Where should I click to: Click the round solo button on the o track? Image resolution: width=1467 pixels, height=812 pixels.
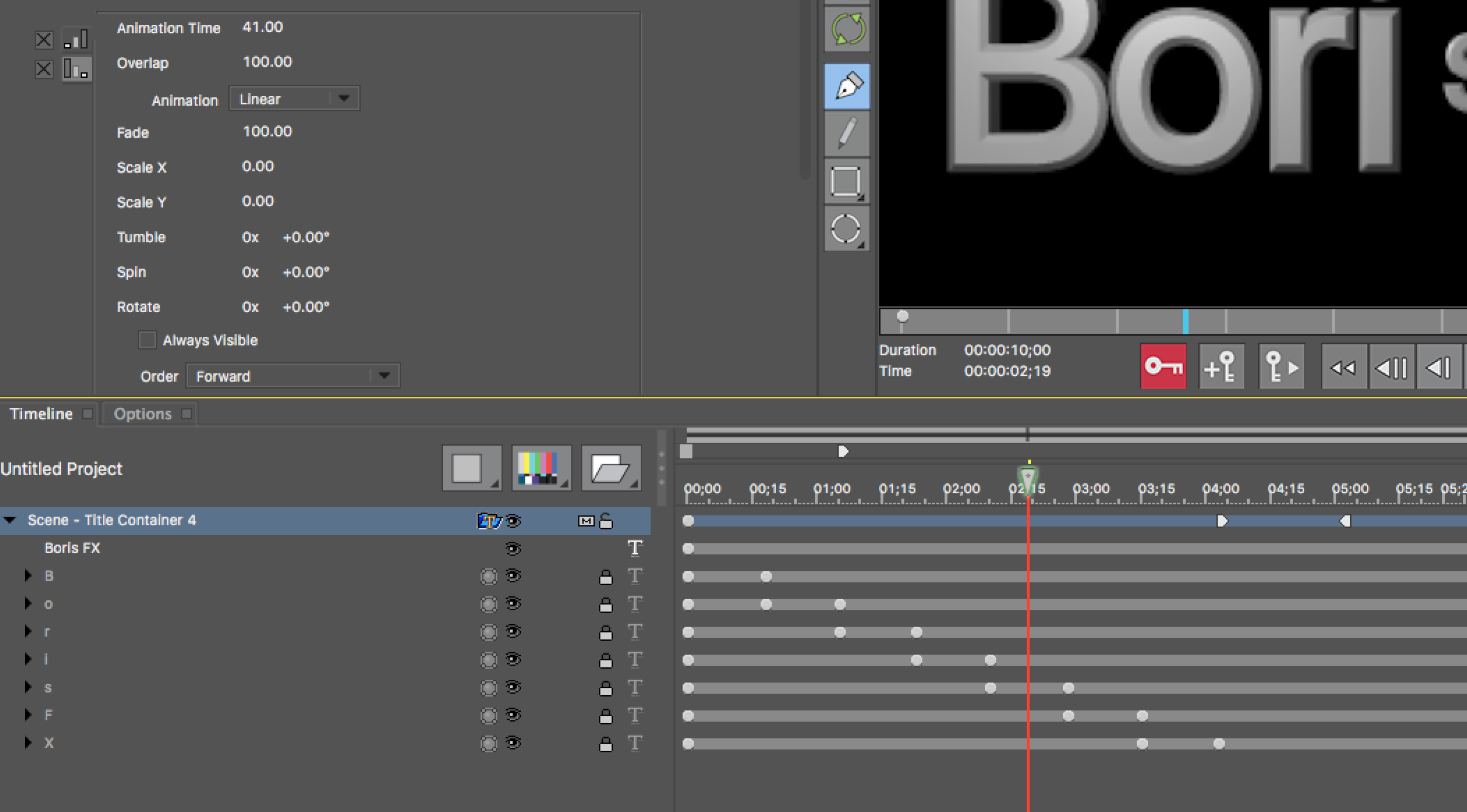[x=489, y=604]
